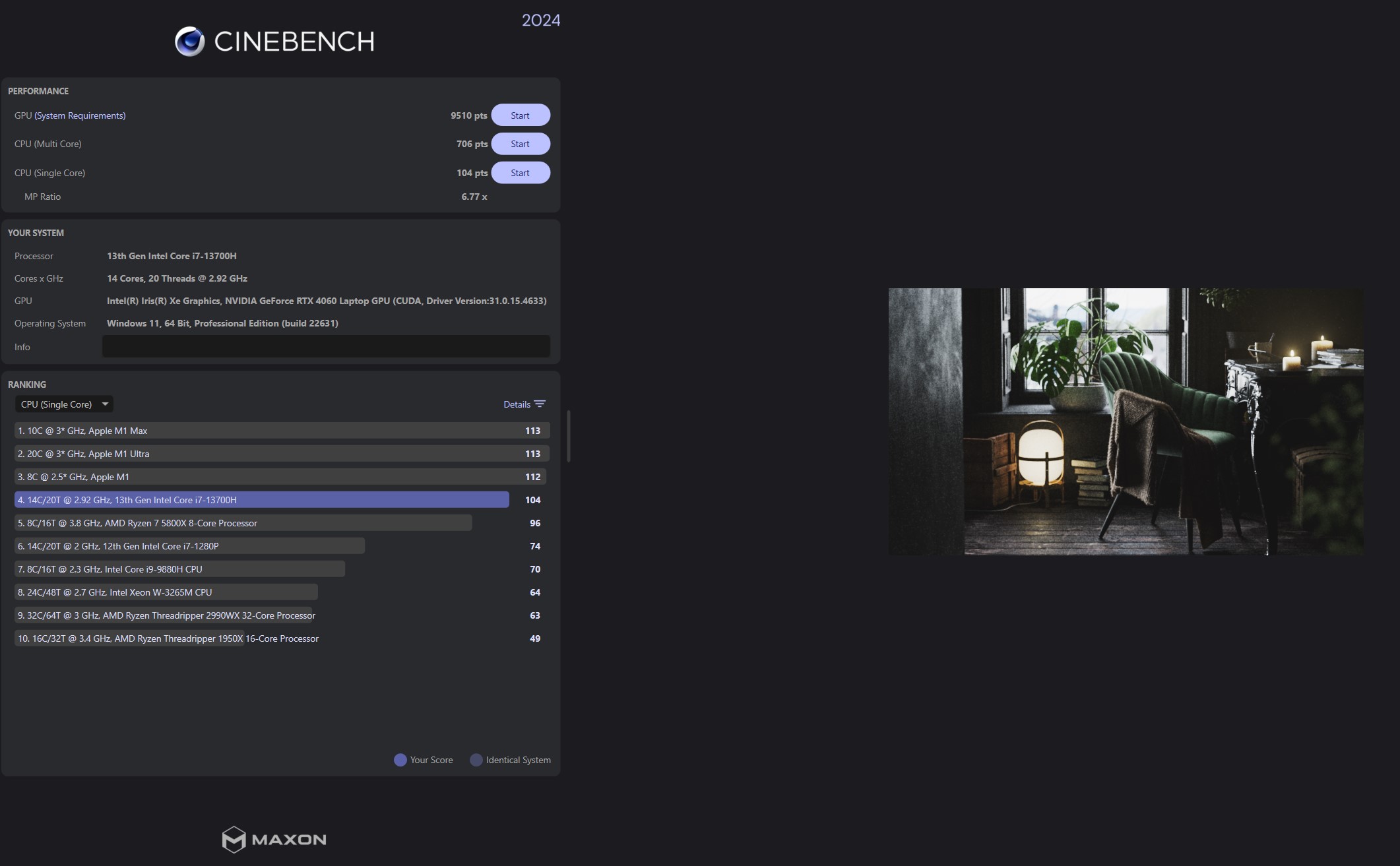Click the Identical System legend color dot
Screen dimensions: 1400x866
coord(476,760)
